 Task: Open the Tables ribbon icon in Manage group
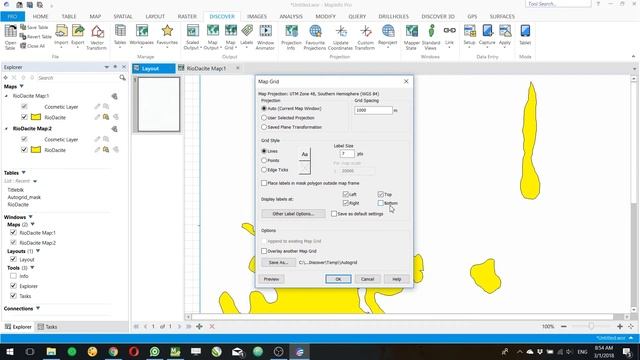click(120, 35)
